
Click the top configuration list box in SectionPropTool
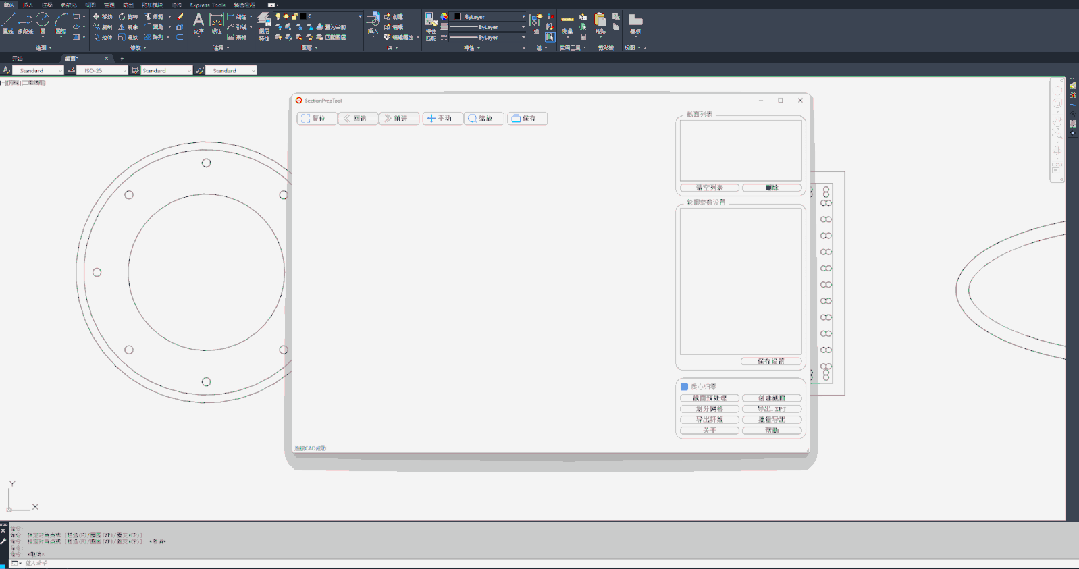pyautogui.click(x=740, y=151)
